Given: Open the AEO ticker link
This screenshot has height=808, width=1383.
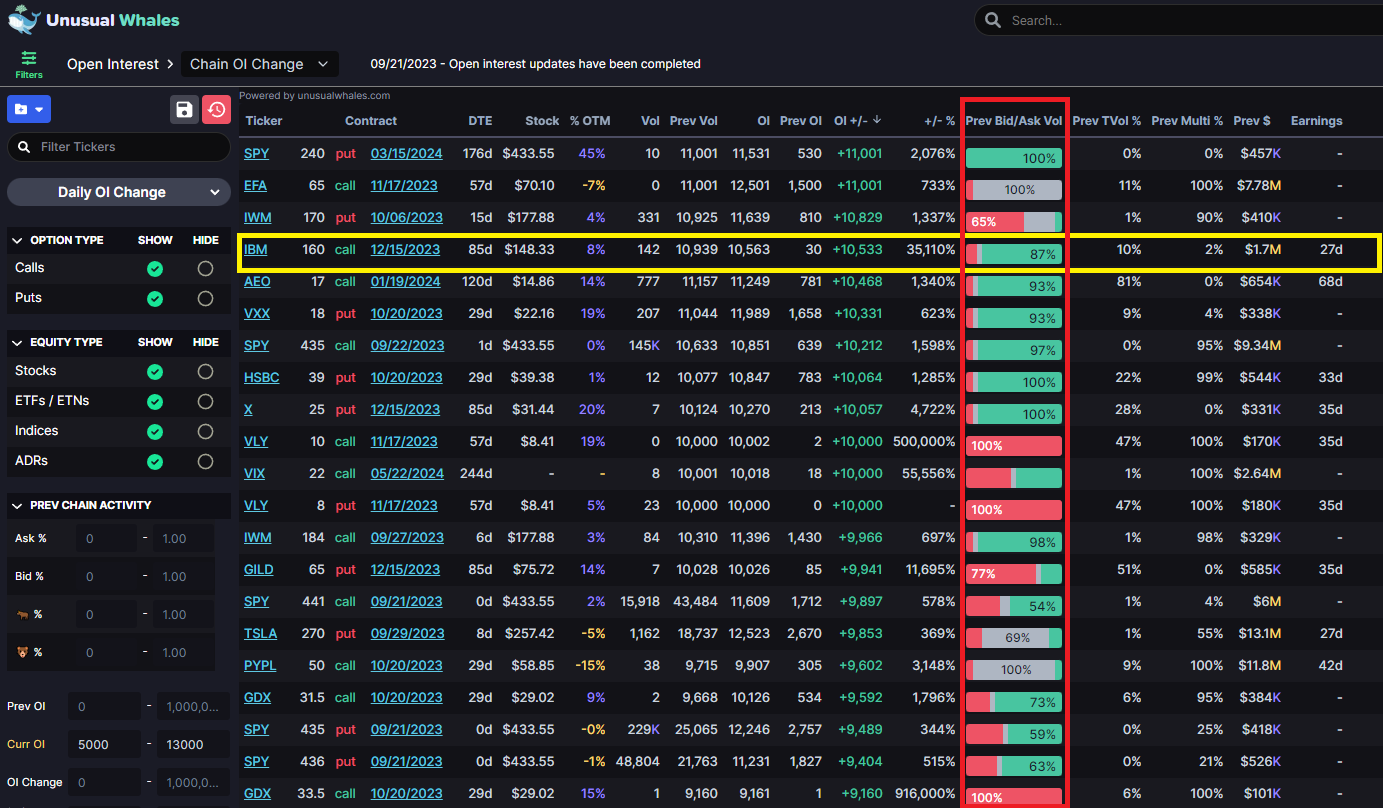Looking at the screenshot, I should 257,282.
